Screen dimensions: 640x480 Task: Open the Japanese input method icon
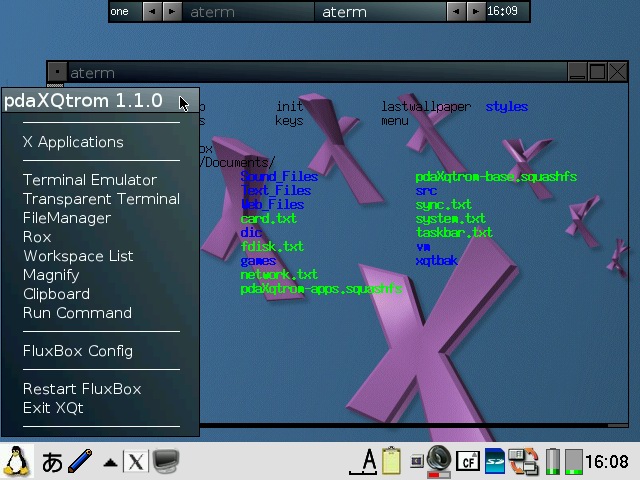click(x=52, y=461)
